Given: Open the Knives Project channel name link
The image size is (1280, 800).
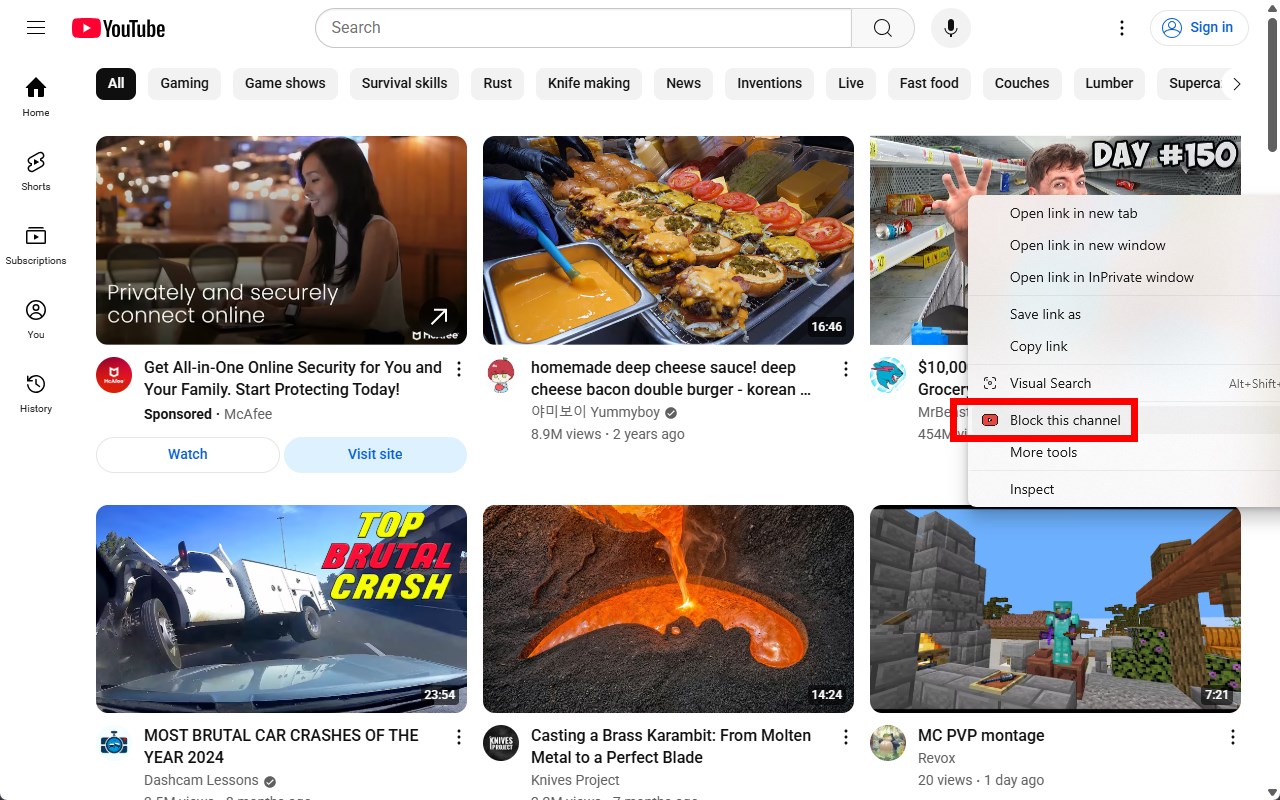Looking at the screenshot, I should point(575,780).
